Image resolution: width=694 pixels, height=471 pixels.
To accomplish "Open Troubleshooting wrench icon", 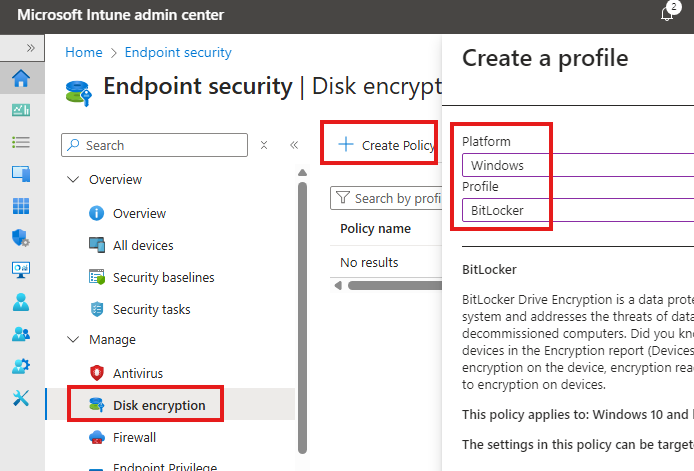I will click(x=21, y=397).
